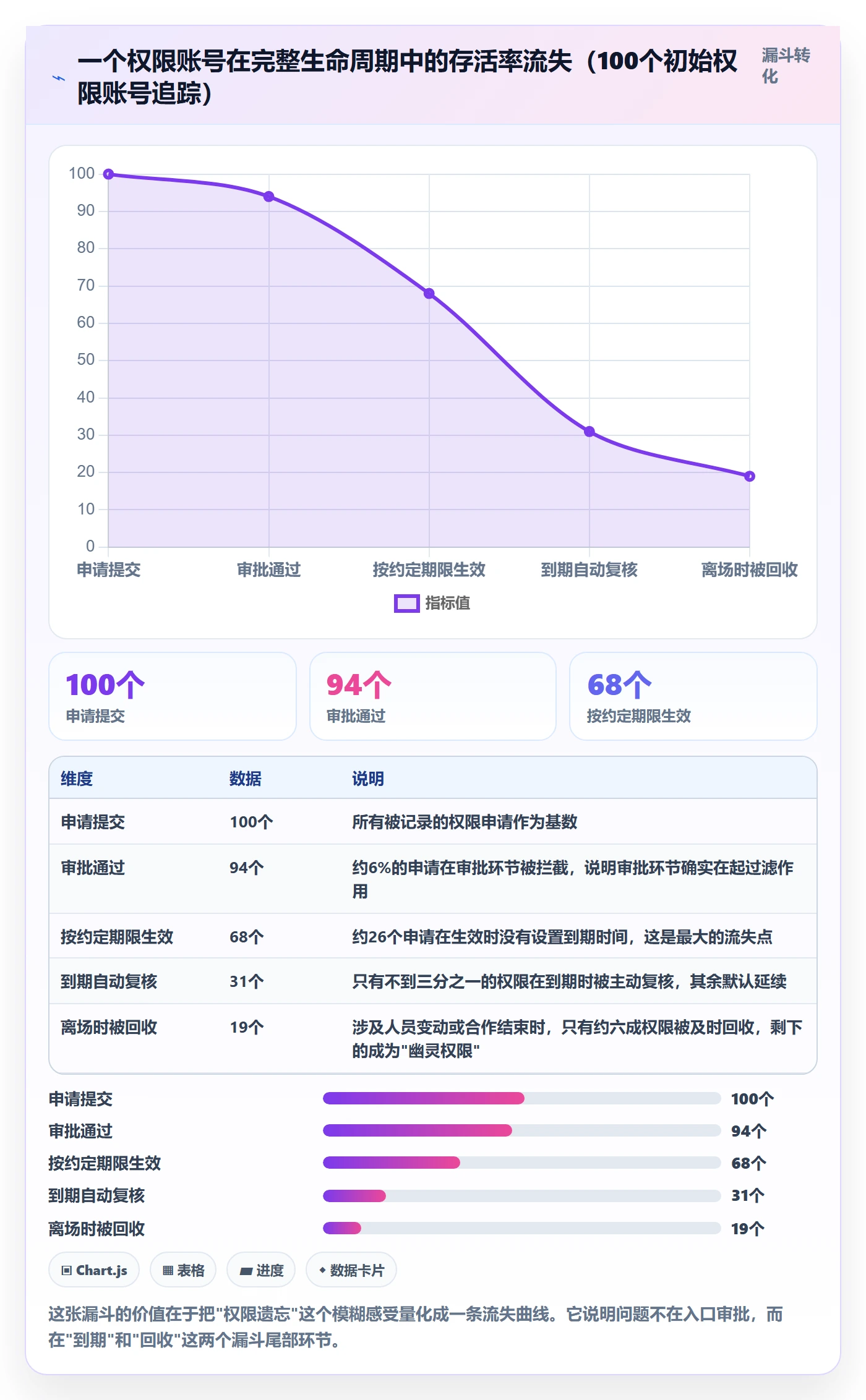866x1400 pixels.
Task: Select the 进度 tag chip
Action: click(261, 1270)
